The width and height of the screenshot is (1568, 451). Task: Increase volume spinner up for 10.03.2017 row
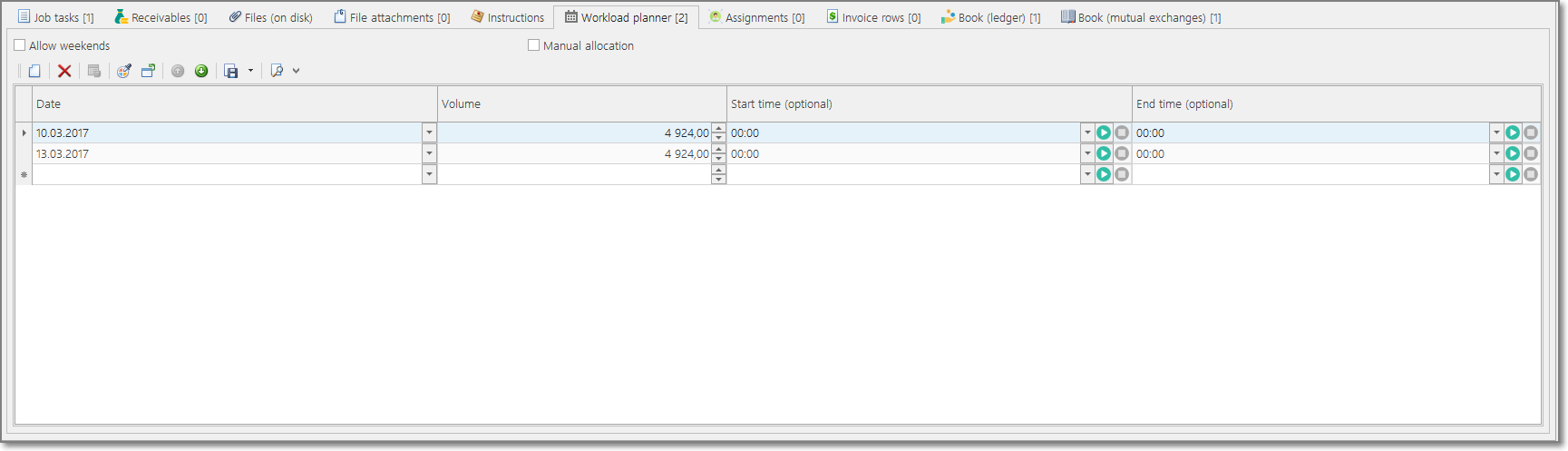click(719, 128)
